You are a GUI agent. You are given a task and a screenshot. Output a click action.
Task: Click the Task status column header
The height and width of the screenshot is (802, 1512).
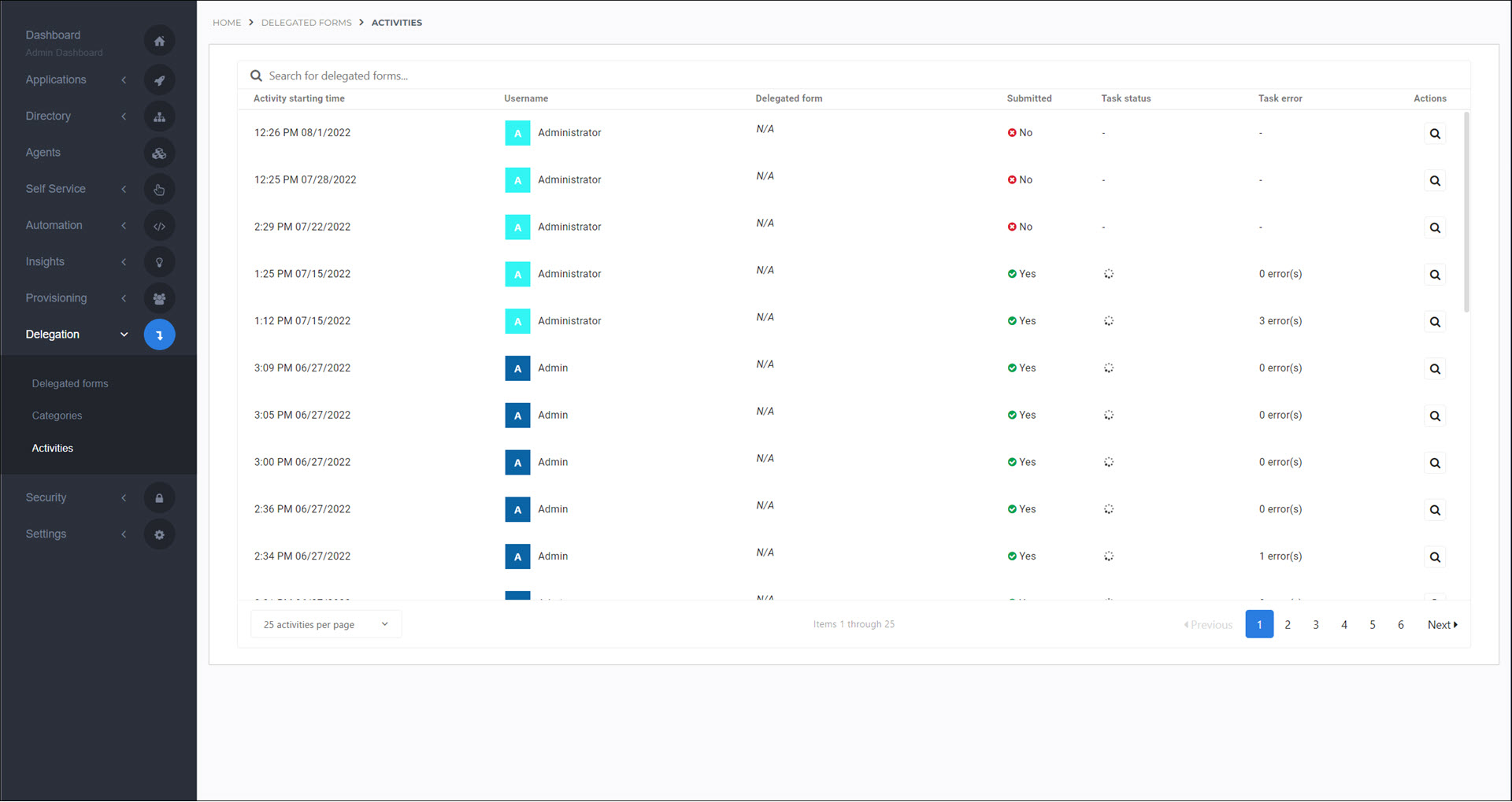click(1126, 99)
